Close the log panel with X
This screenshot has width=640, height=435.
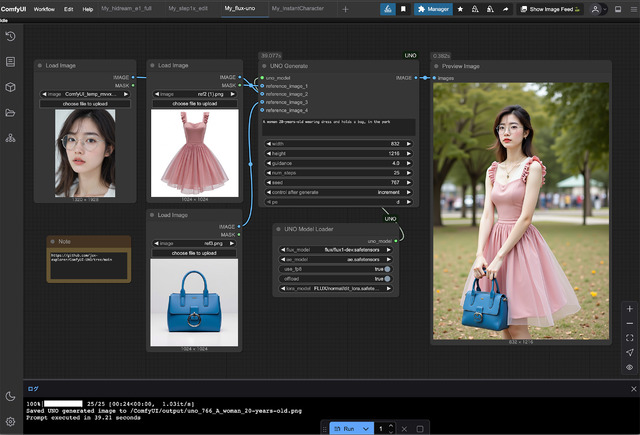tap(633, 389)
